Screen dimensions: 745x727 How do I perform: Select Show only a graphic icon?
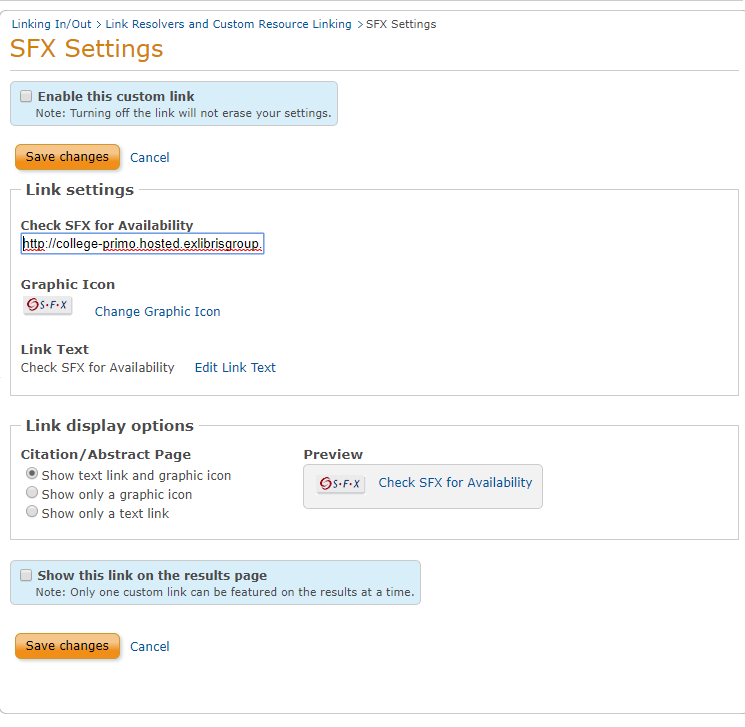coord(32,493)
